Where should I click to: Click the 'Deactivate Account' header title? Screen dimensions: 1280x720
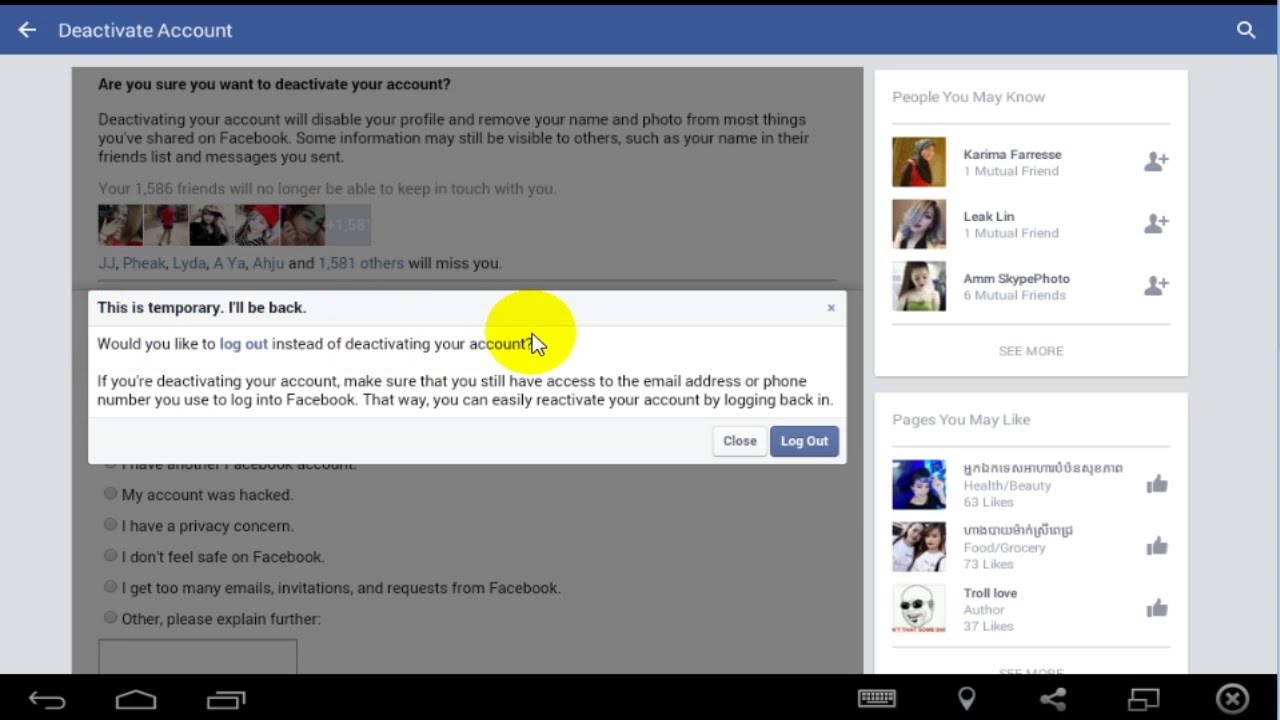(x=145, y=30)
